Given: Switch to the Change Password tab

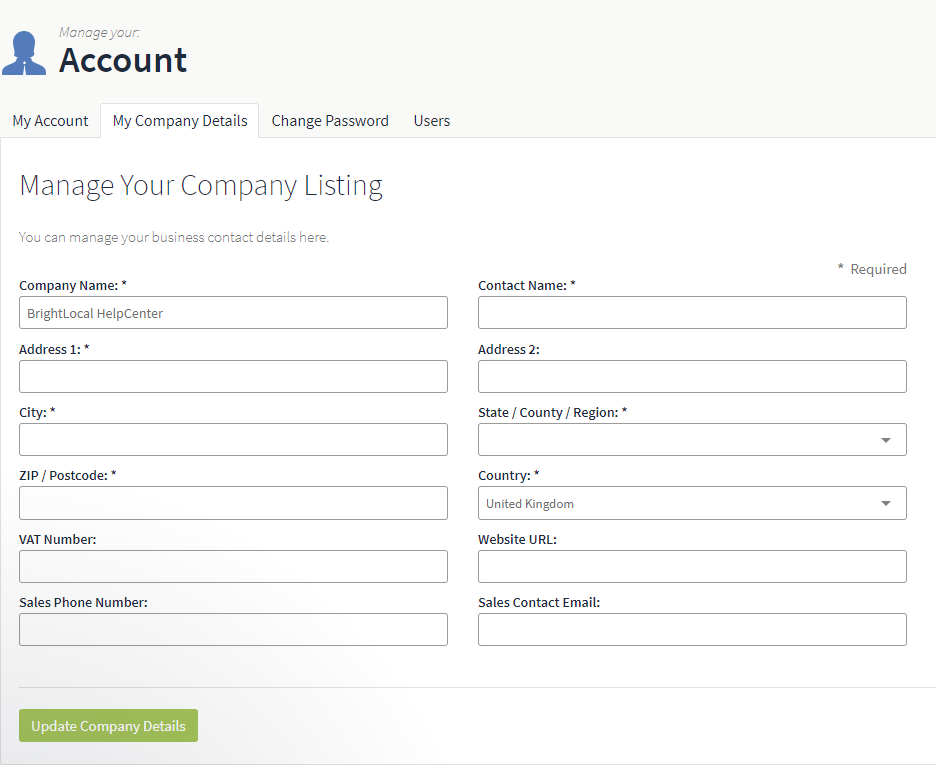Looking at the screenshot, I should [x=330, y=121].
